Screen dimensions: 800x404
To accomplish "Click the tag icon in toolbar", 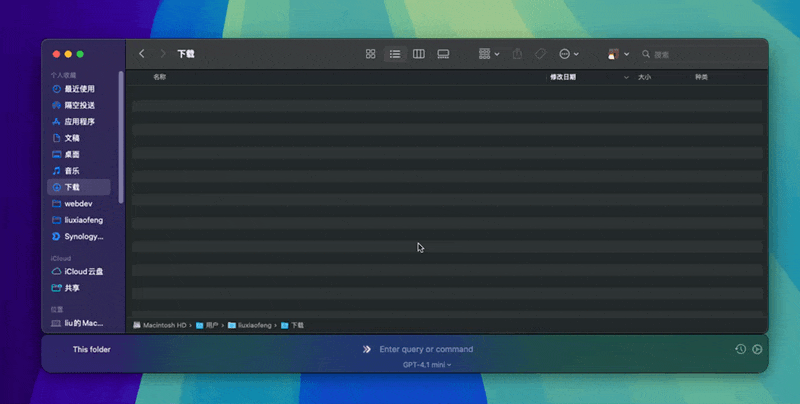I will click(541, 54).
